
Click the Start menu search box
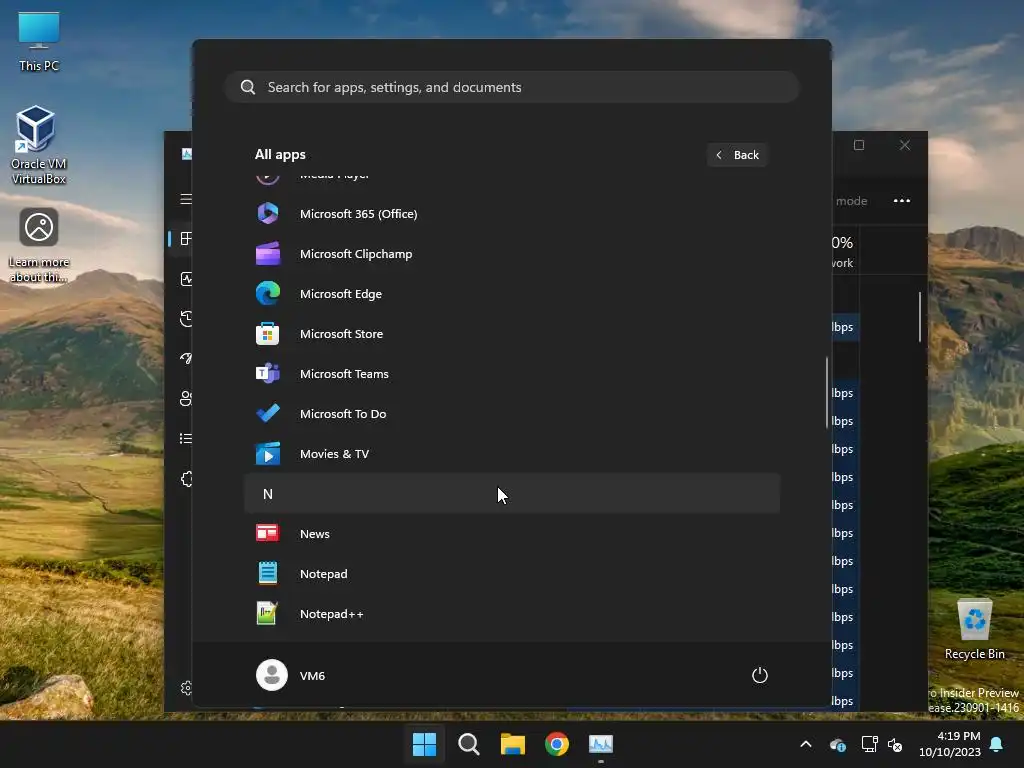coord(512,87)
